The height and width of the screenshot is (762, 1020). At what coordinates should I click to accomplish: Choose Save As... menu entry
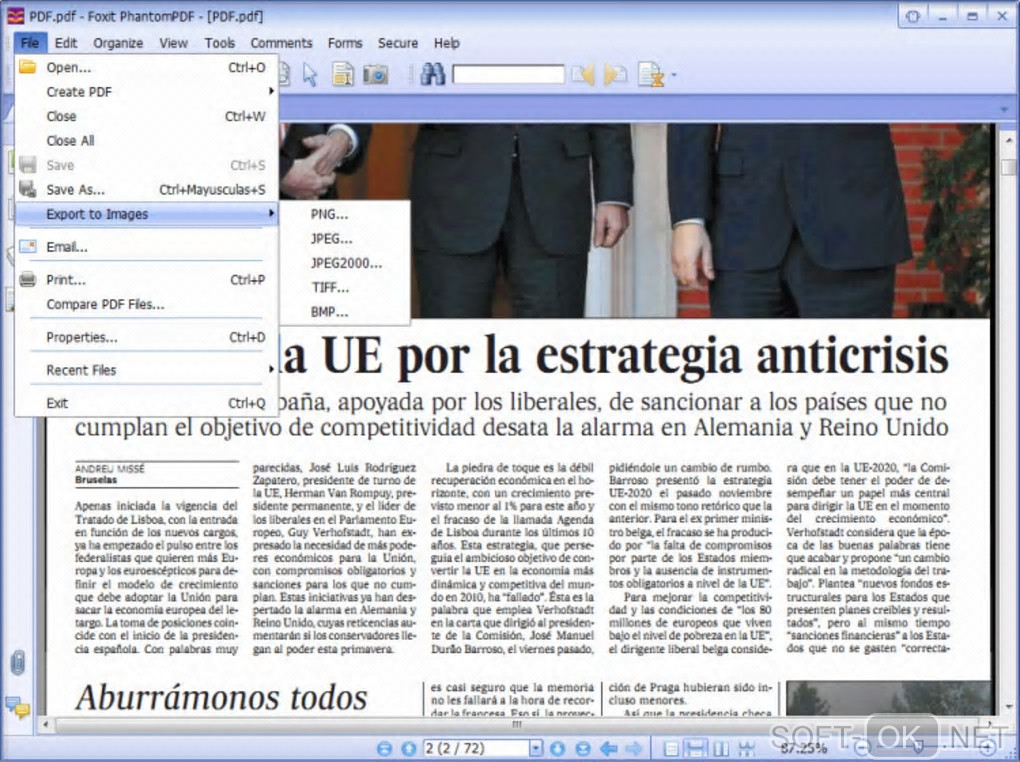(x=147, y=189)
